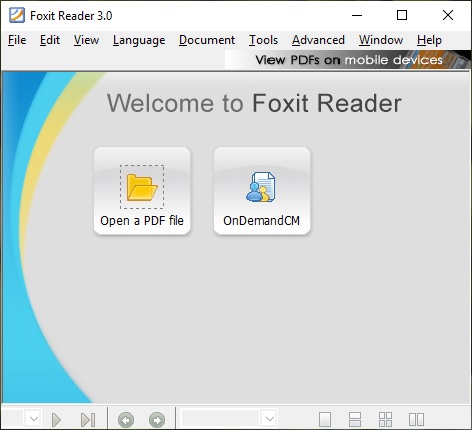Image resolution: width=472 pixels, height=430 pixels.
Task: Expand the zoom level dropdown arrow
Action: 269,418
